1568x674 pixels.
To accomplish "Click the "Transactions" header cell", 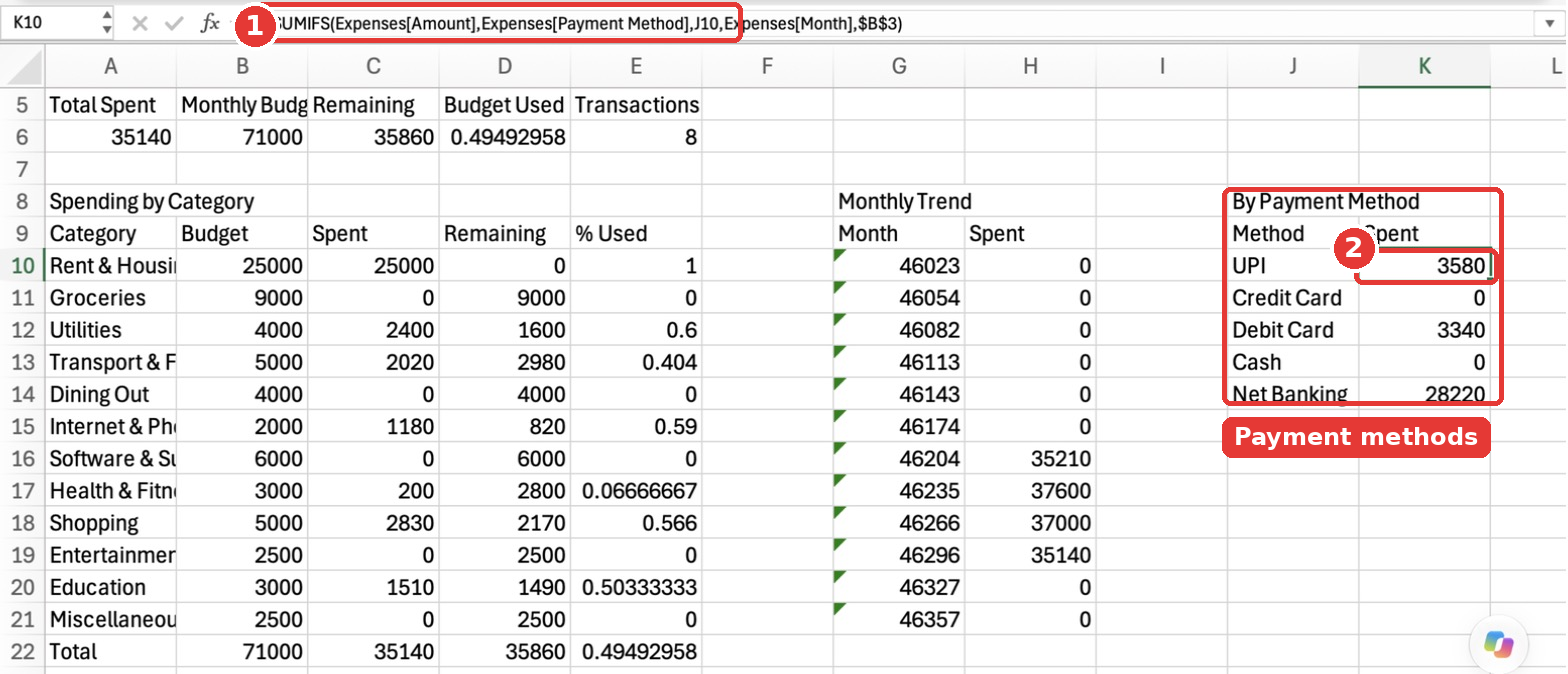I will 636,105.
